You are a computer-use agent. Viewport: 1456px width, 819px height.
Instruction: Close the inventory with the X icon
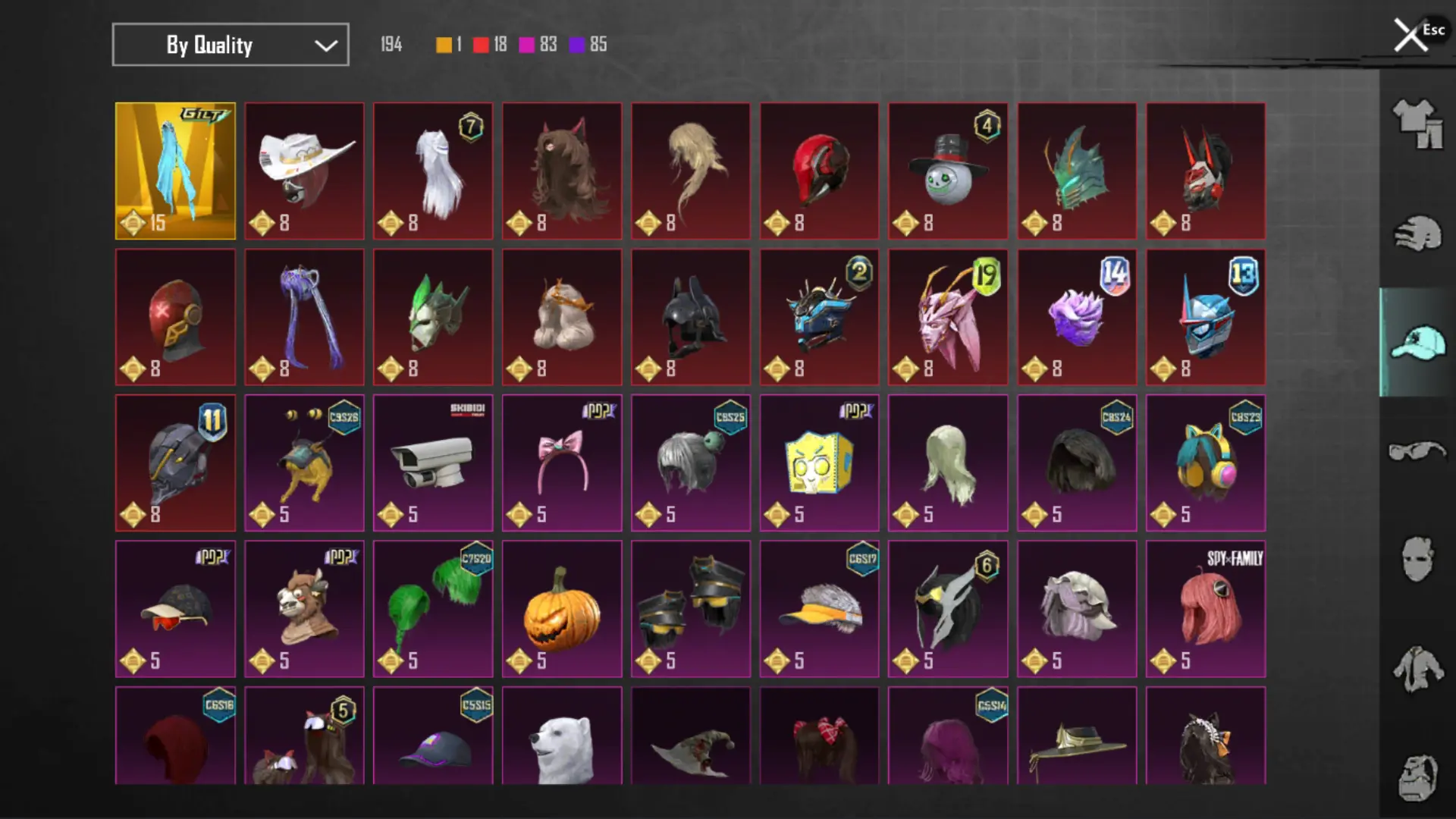[1410, 35]
